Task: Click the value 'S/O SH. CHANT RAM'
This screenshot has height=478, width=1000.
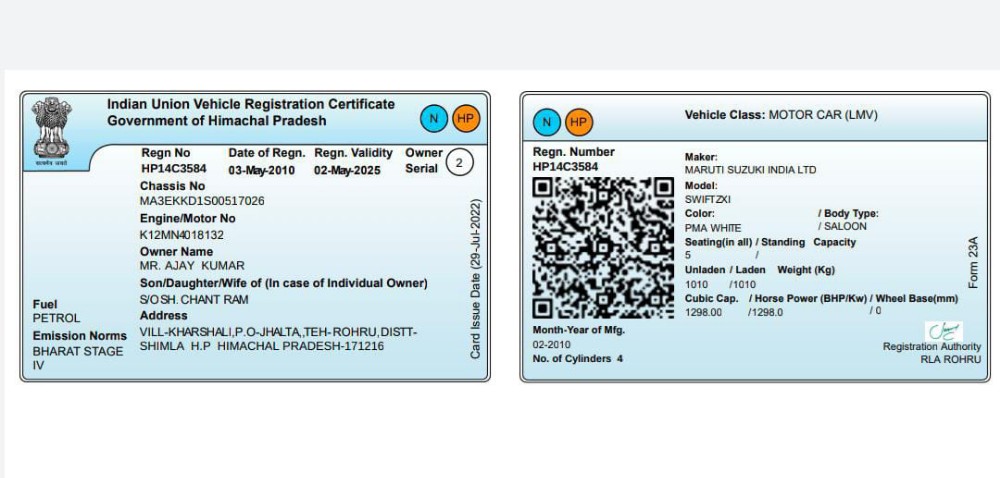Action: [194, 300]
